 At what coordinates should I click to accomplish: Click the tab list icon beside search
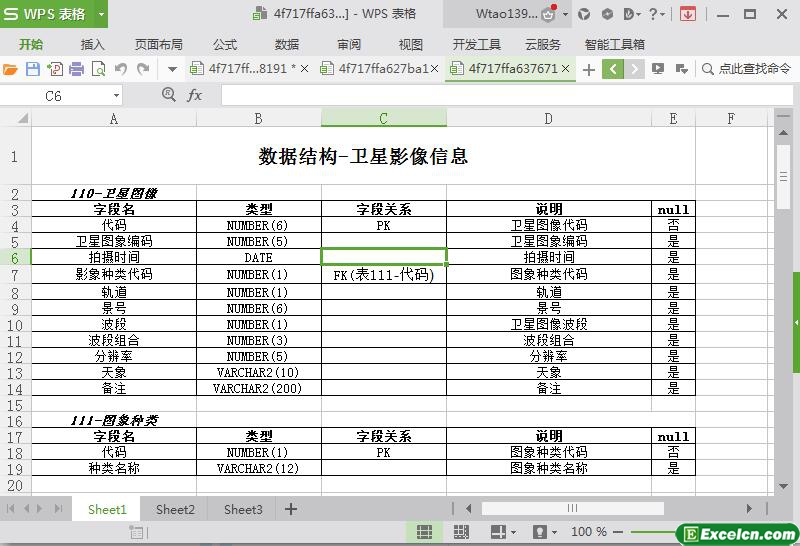click(681, 69)
